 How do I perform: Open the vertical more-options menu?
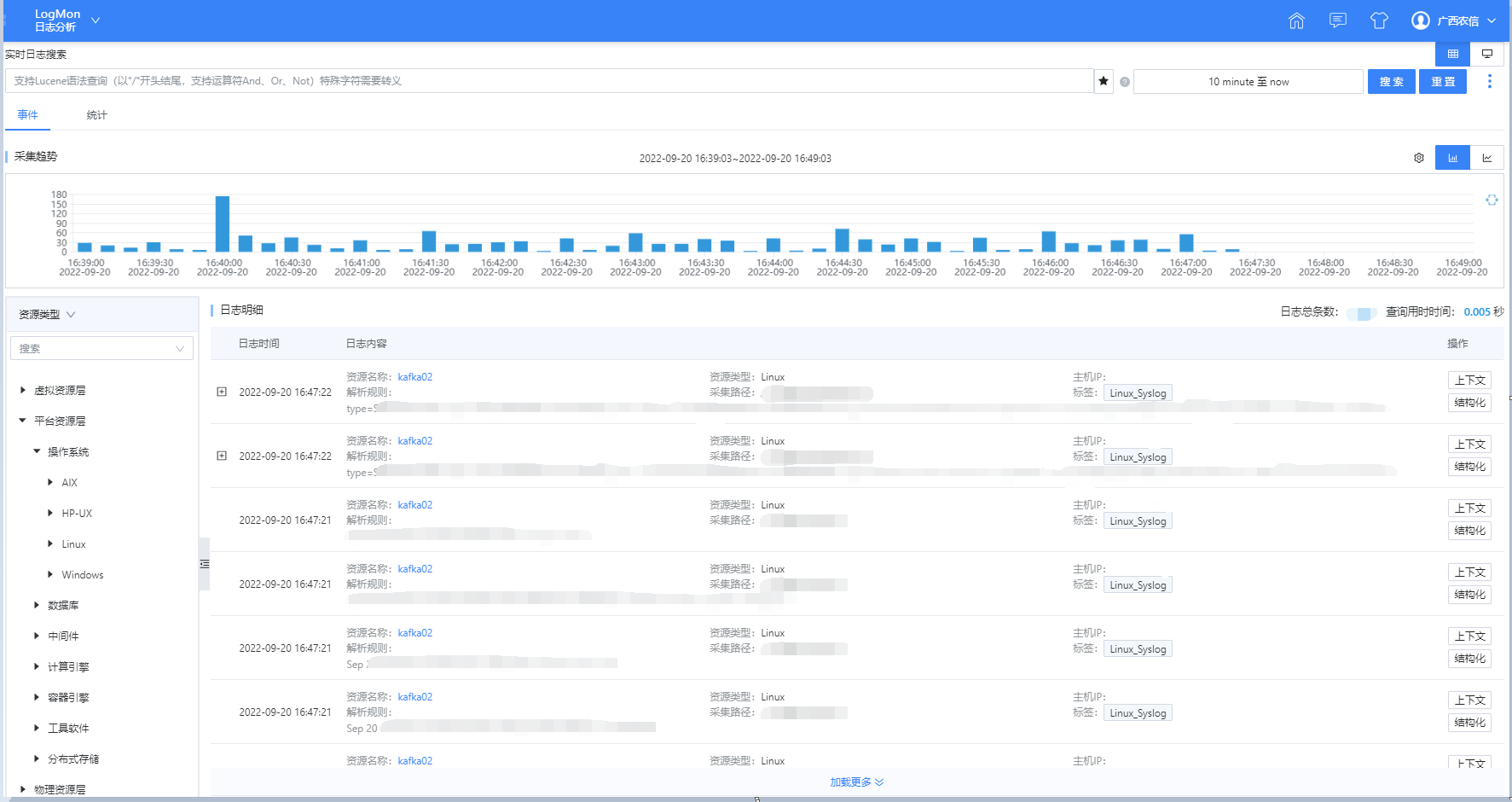(x=1490, y=81)
